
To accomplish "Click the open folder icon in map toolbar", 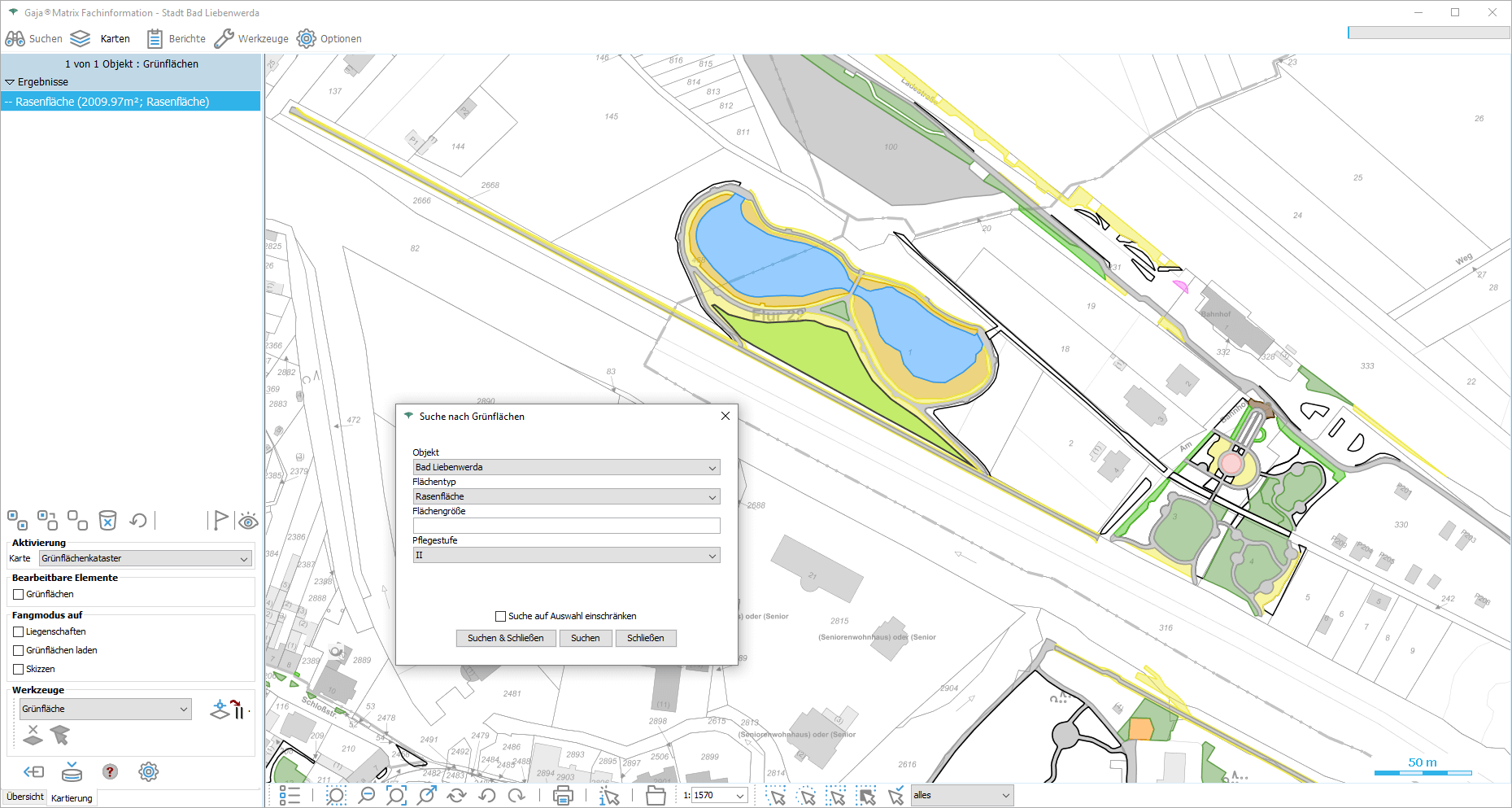I will (x=656, y=796).
